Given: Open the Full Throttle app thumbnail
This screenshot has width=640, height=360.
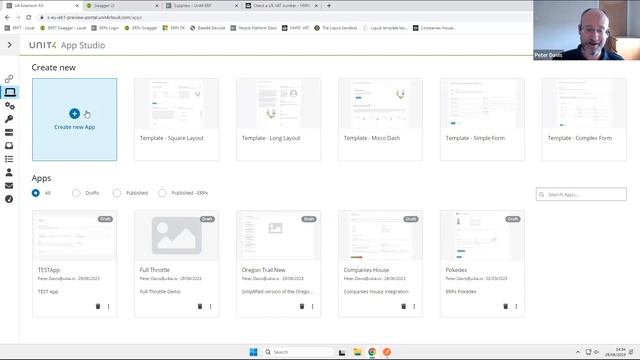Looking at the screenshot, I should pyautogui.click(x=176, y=236).
